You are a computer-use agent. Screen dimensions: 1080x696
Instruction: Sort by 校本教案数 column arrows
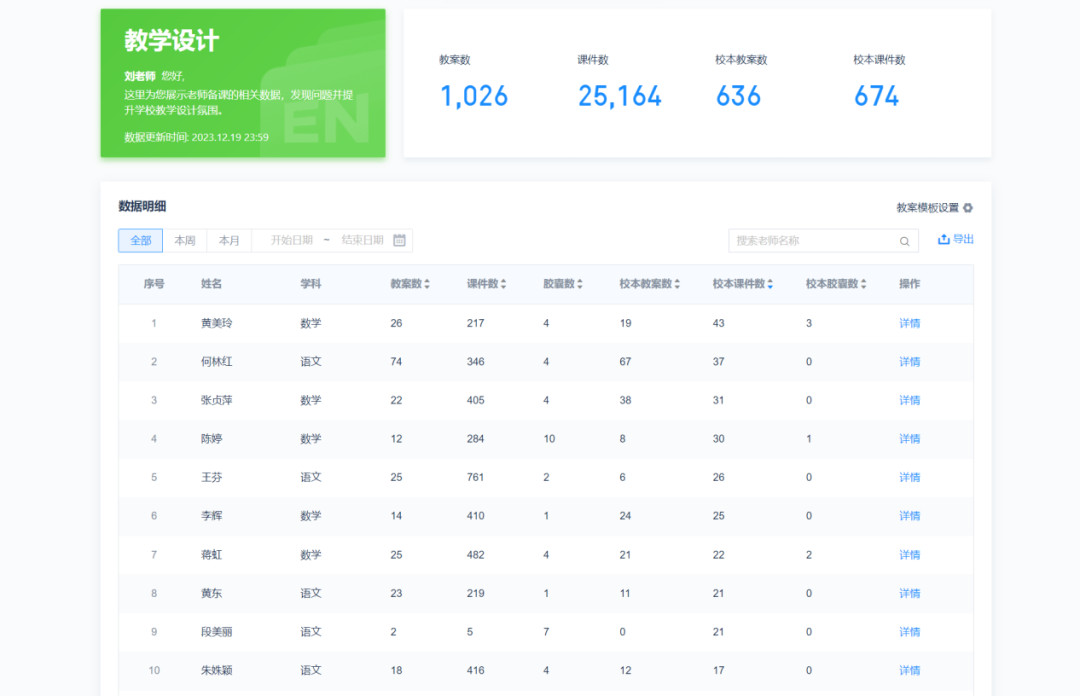[677, 285]
